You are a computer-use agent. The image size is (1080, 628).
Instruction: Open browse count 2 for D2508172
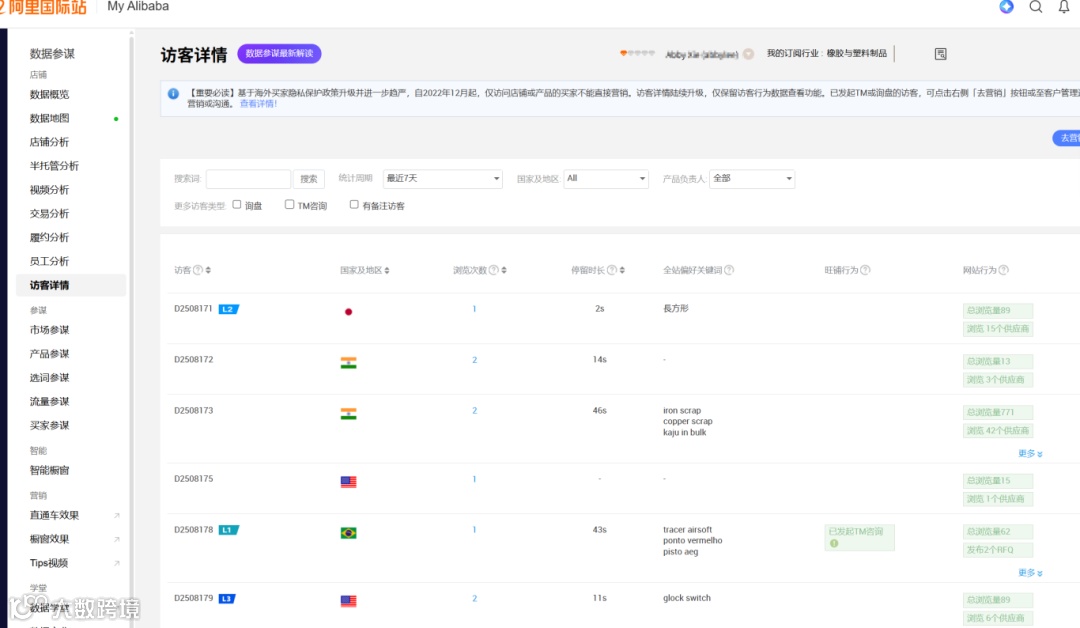[475, 360]
